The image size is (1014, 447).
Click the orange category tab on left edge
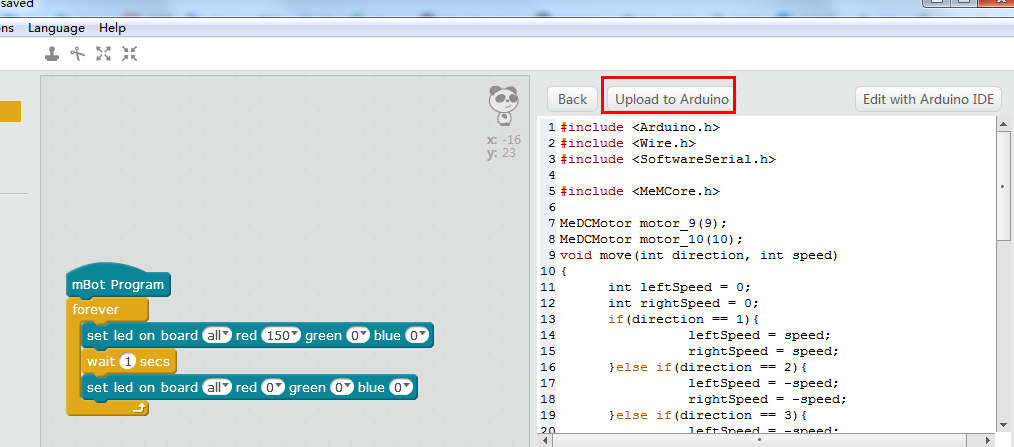10,111
